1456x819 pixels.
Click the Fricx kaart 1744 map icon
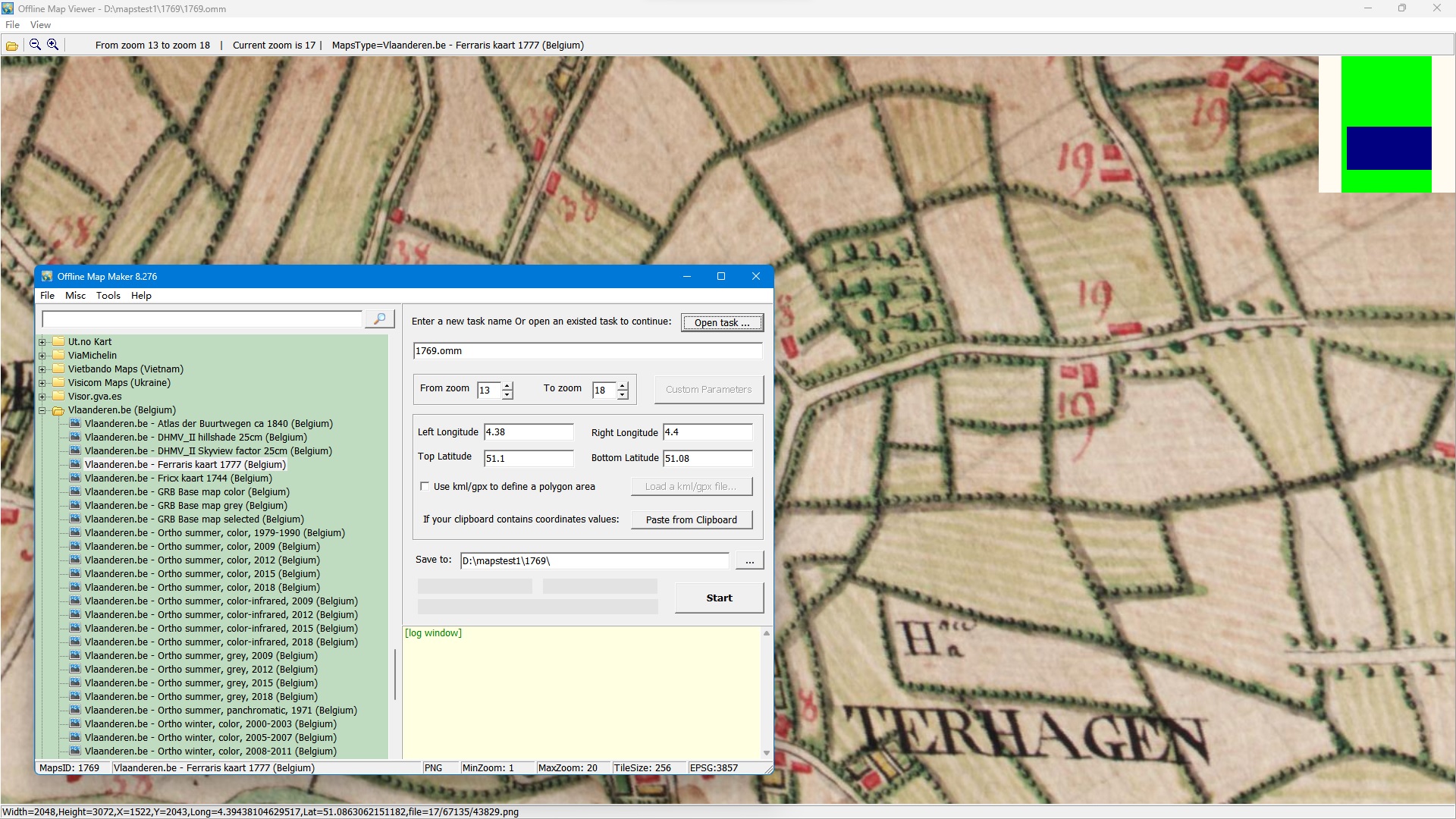(x=75, y=478)
